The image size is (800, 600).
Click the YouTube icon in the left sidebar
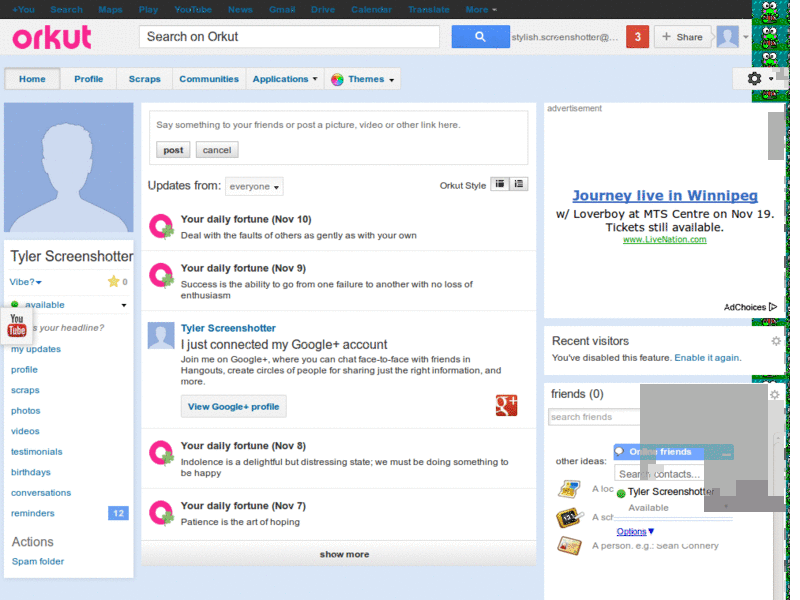pyautogui.click(x=16, y=325)
